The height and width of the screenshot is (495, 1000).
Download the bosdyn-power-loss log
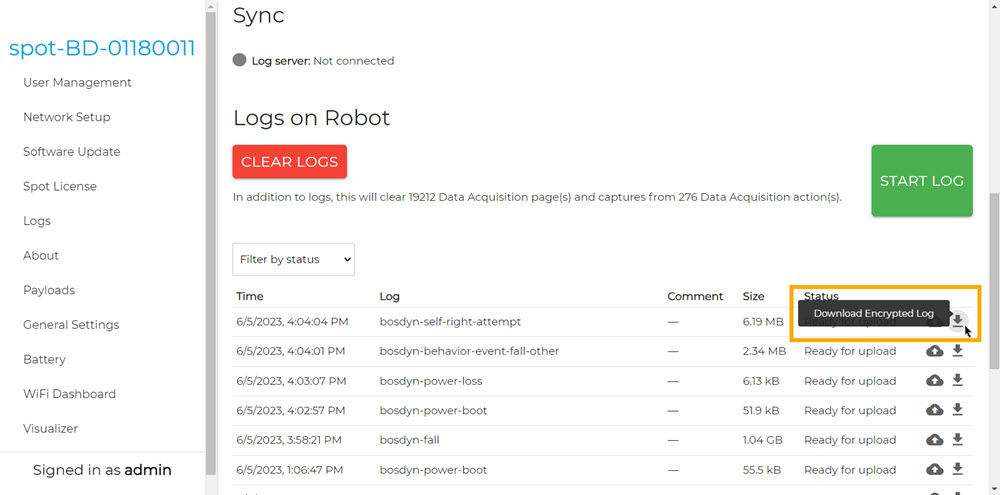[957, 381]
